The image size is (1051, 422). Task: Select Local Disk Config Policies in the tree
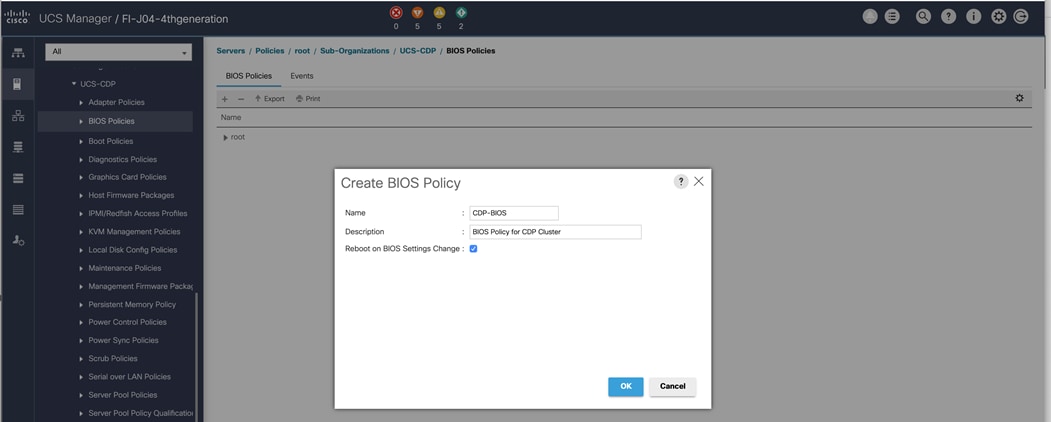pyautogui.click(x=133, y=250)
